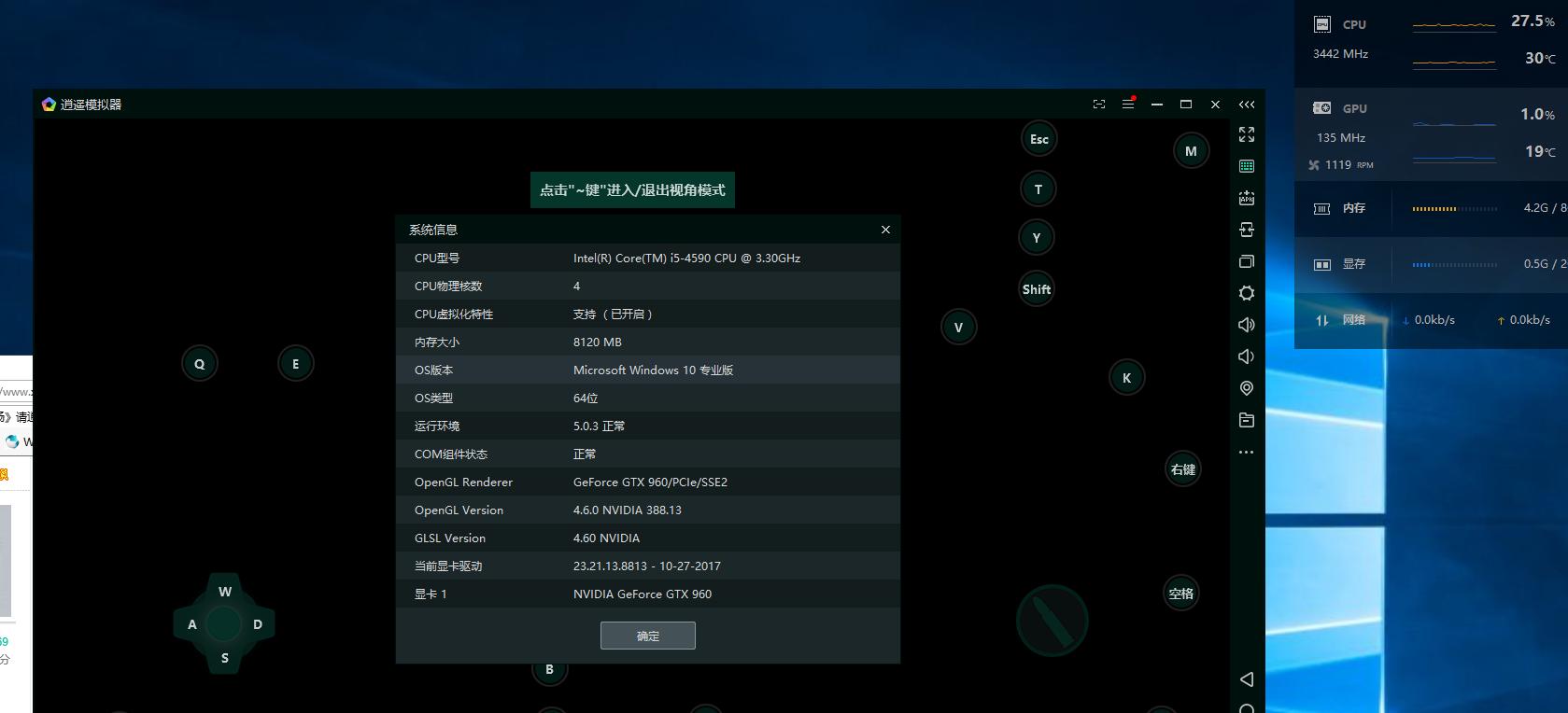Open the location pin tool
Image resolution: width=1568 pixels, height=713 pixels.
[1247, 388]
